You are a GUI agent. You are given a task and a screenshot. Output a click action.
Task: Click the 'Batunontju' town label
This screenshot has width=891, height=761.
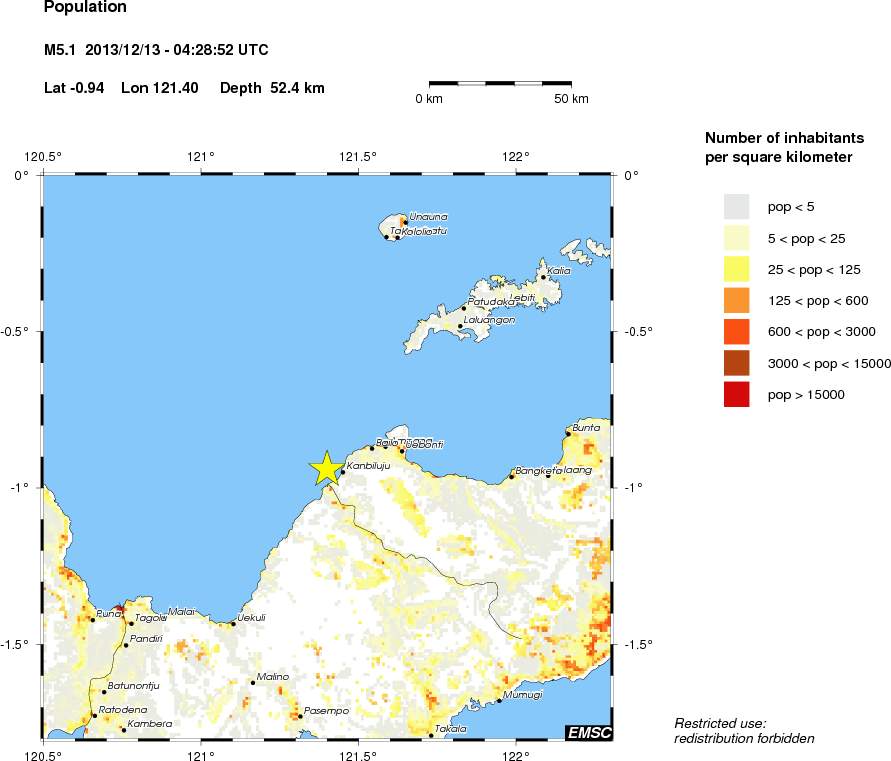click(x=134, y=686)
